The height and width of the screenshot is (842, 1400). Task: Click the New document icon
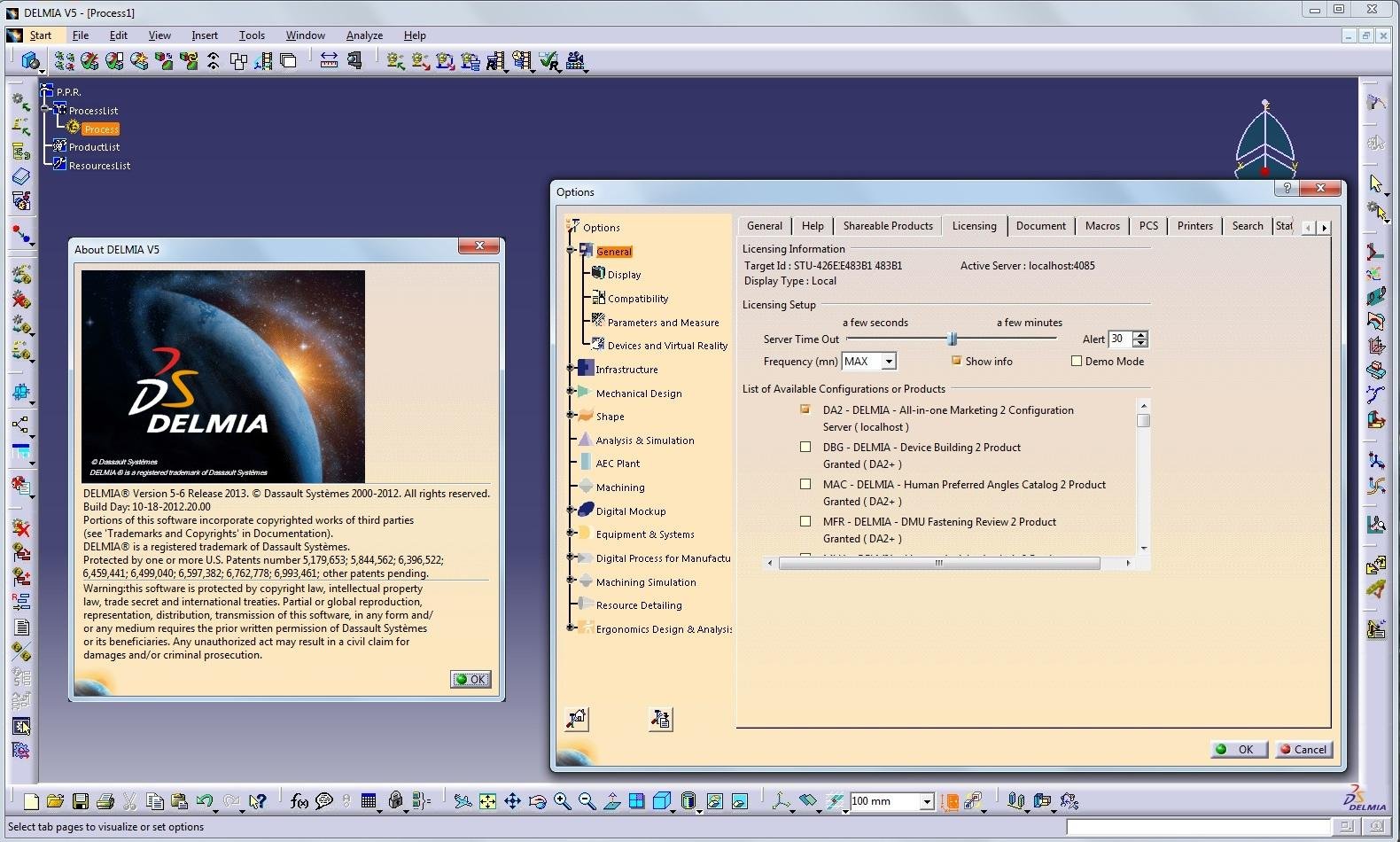[x=31, y=801]
